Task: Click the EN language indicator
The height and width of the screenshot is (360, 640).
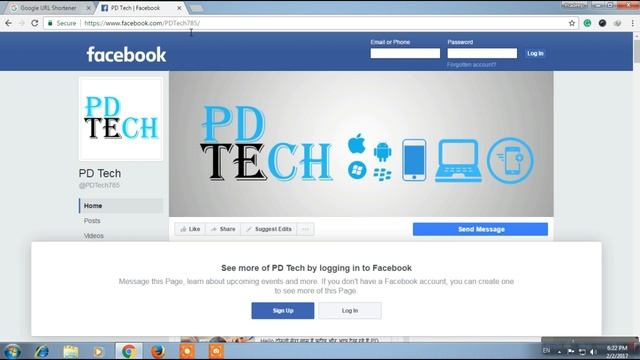Action: click(546, 351)
